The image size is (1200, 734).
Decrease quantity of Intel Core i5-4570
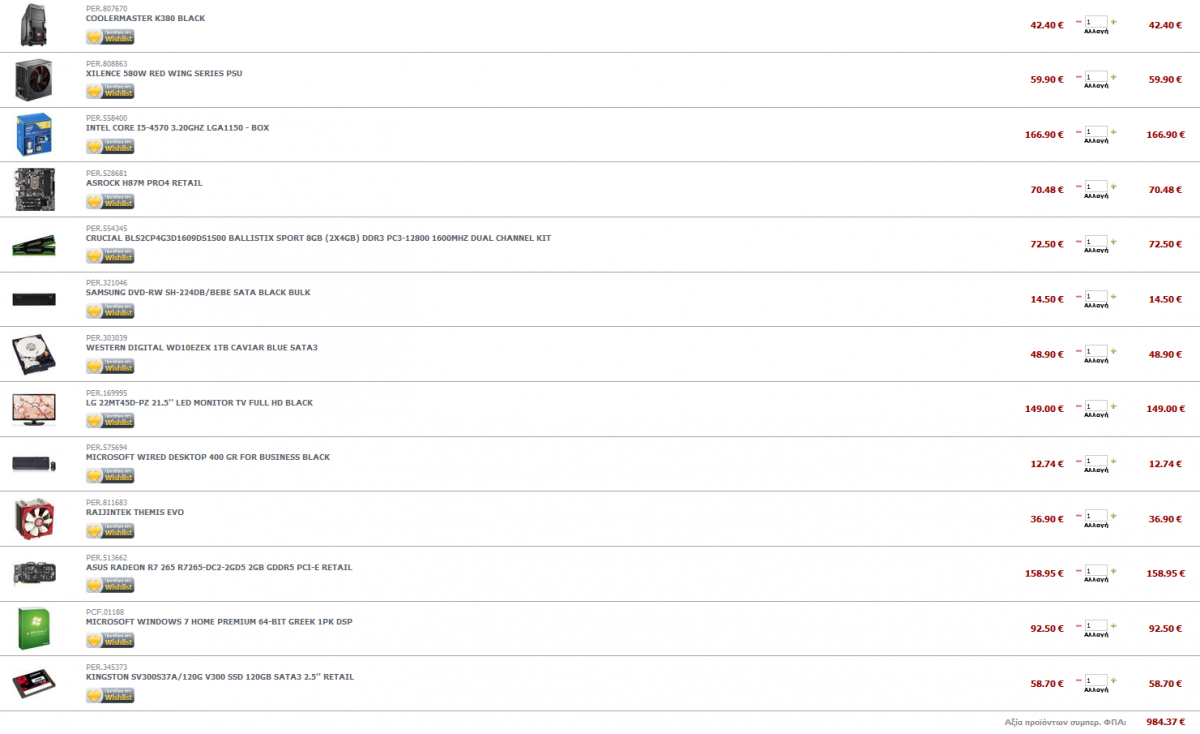pos(1079,131)
